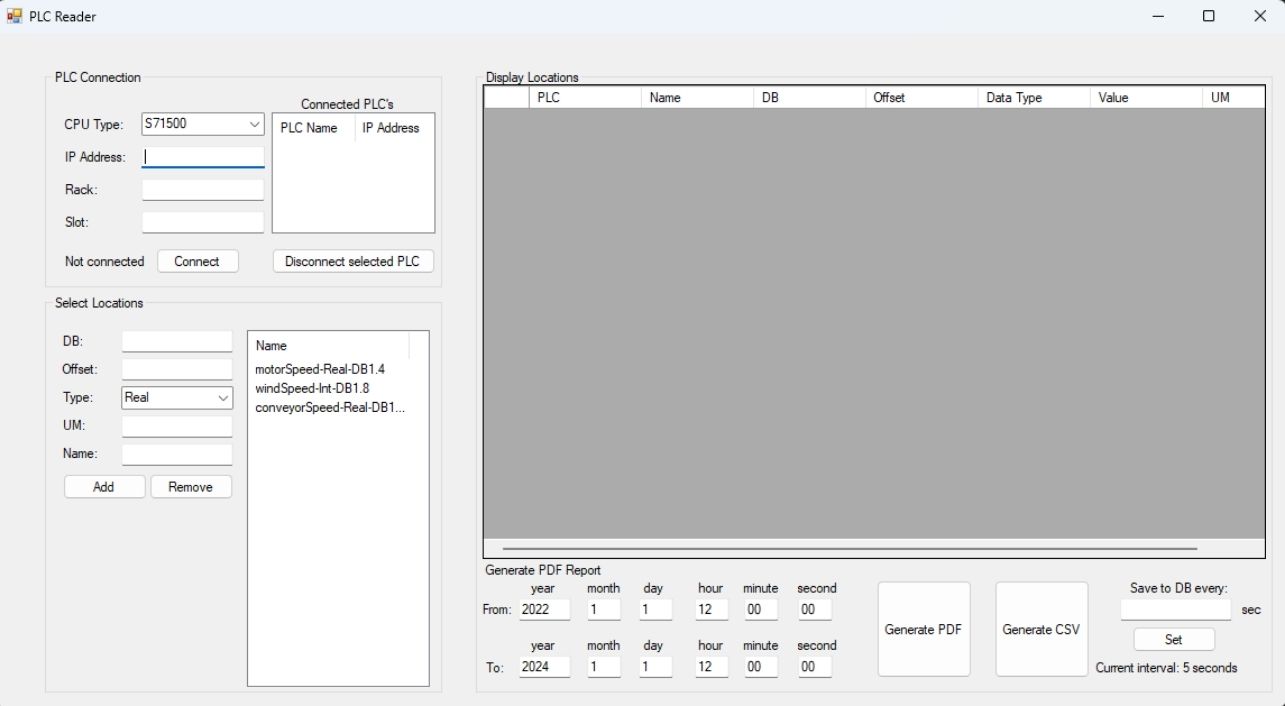This screenshot has height=706, width=1285.
Task: Click the PLC Reader app icon in title bar
Action: [x=14, y=16]
